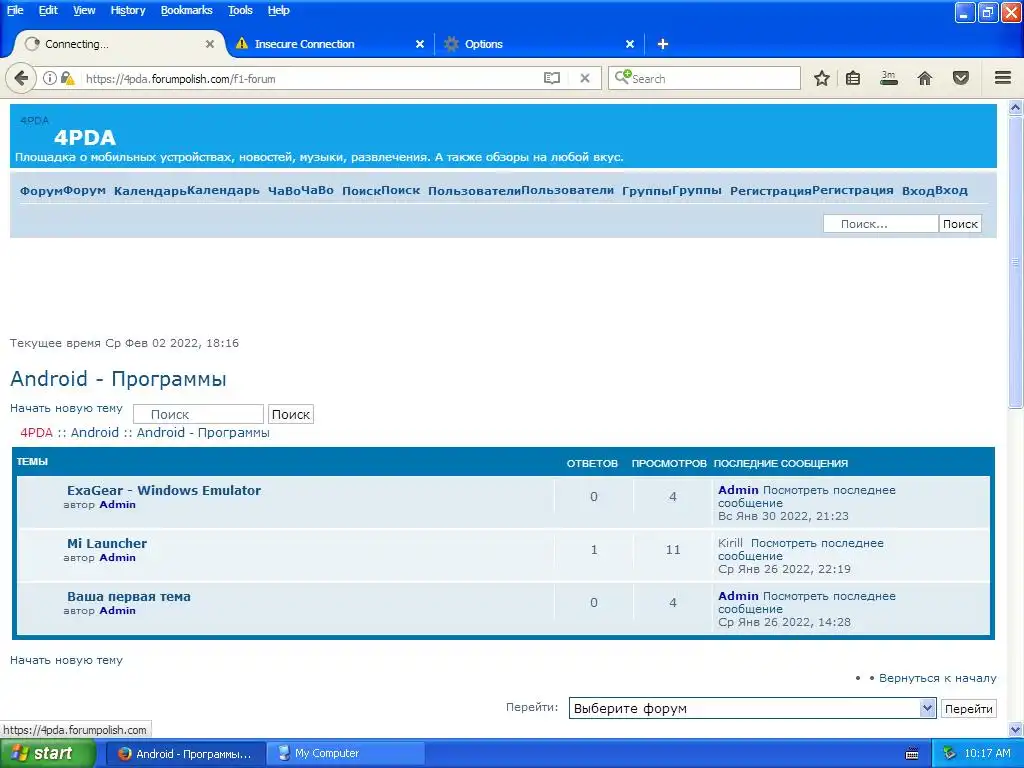Inspect the insecure padlock warning icon

(67, 78)
